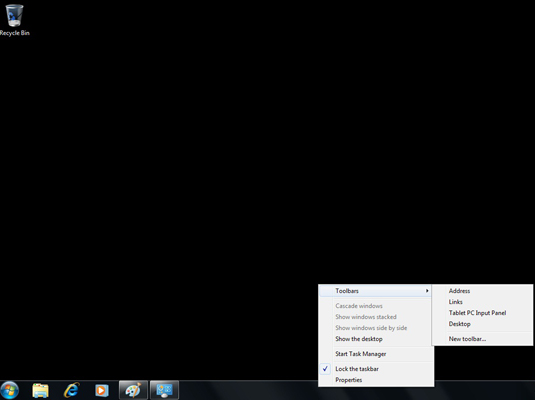Click the greyed Cascade windows entry

click(376, 306)
